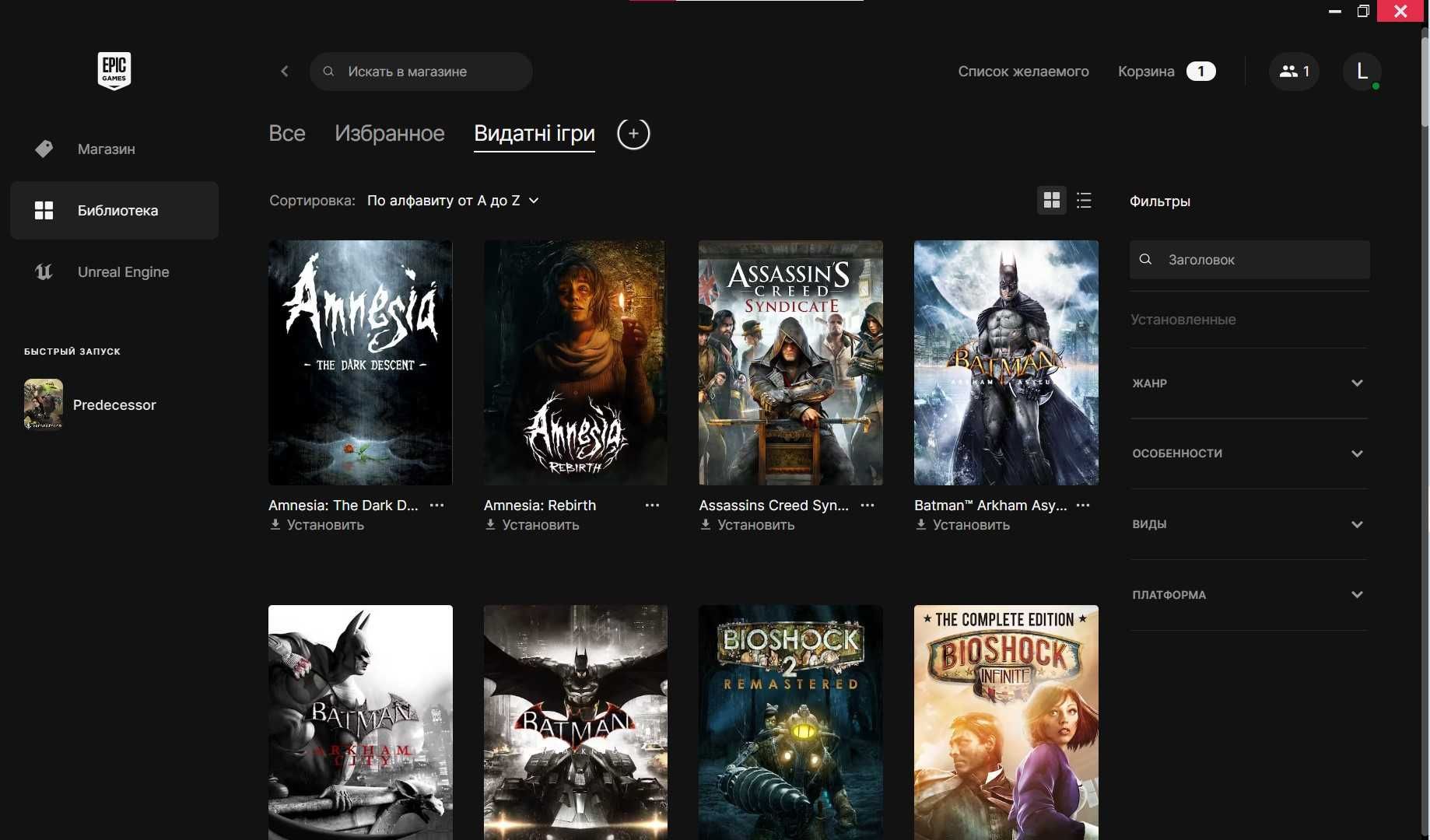Viewport: 1430px width, 840px height.
Task: Open Batman Arkham City cover art
Action: (x=360, y=723)
